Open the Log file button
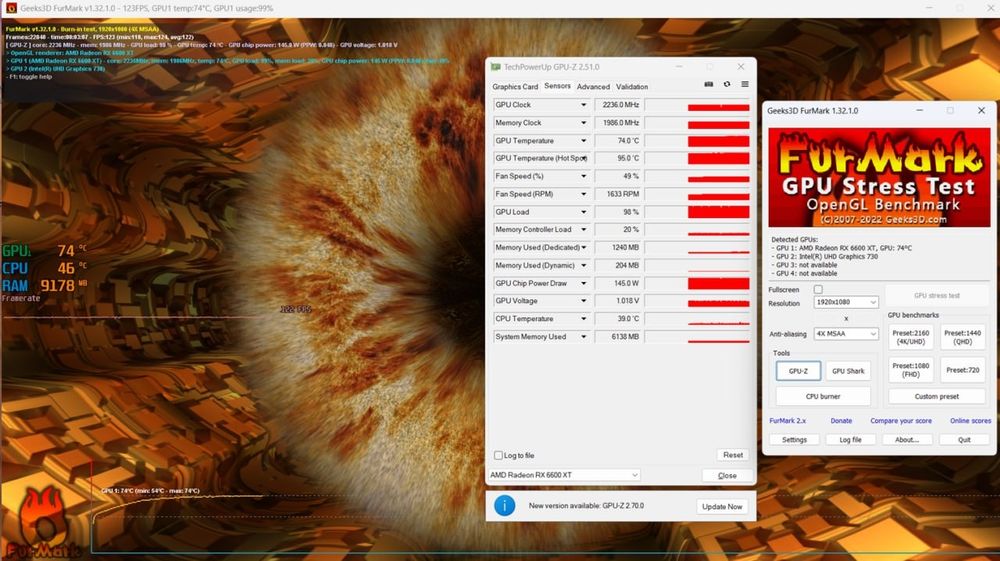This screenshot has width=1000, height=561. [x=850, y=440]
